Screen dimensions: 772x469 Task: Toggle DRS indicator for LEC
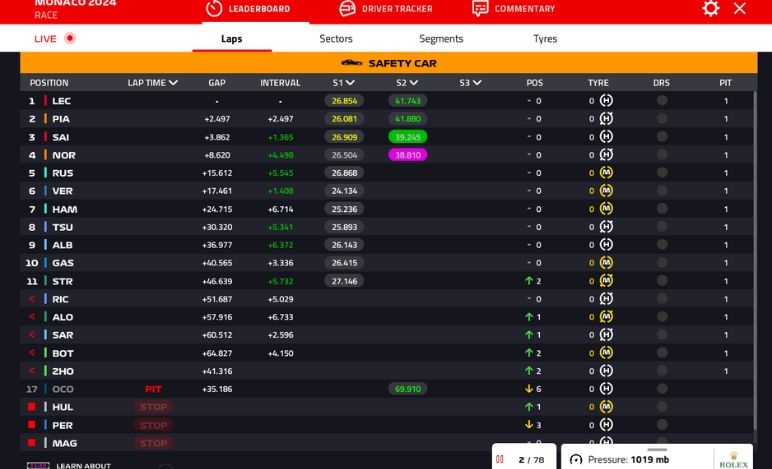tap(661, 101)
